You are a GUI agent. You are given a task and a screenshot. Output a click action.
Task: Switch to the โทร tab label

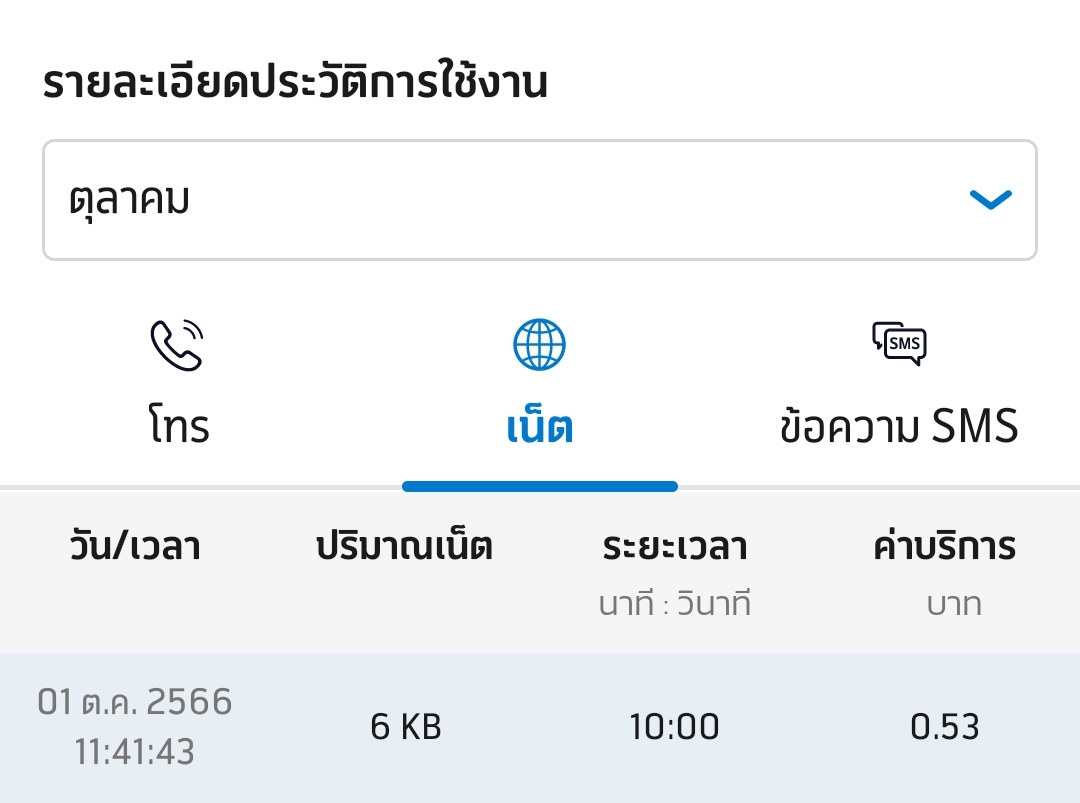coord(177,426)
